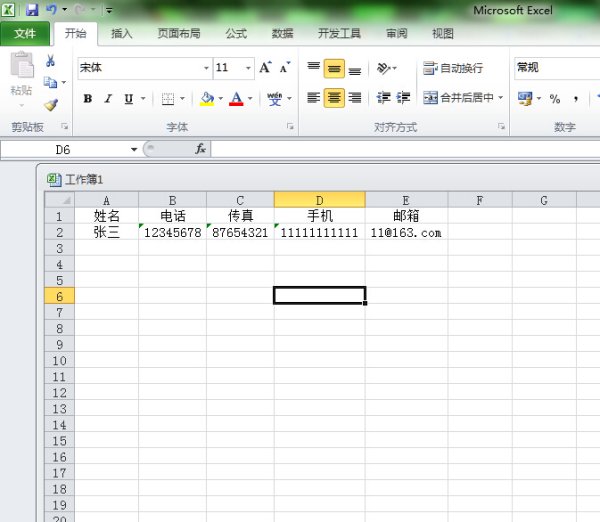Switch to the 插入 ribbon tab
Image resolution: width=600 pixels, height=522 pixels.
(121, 34)
